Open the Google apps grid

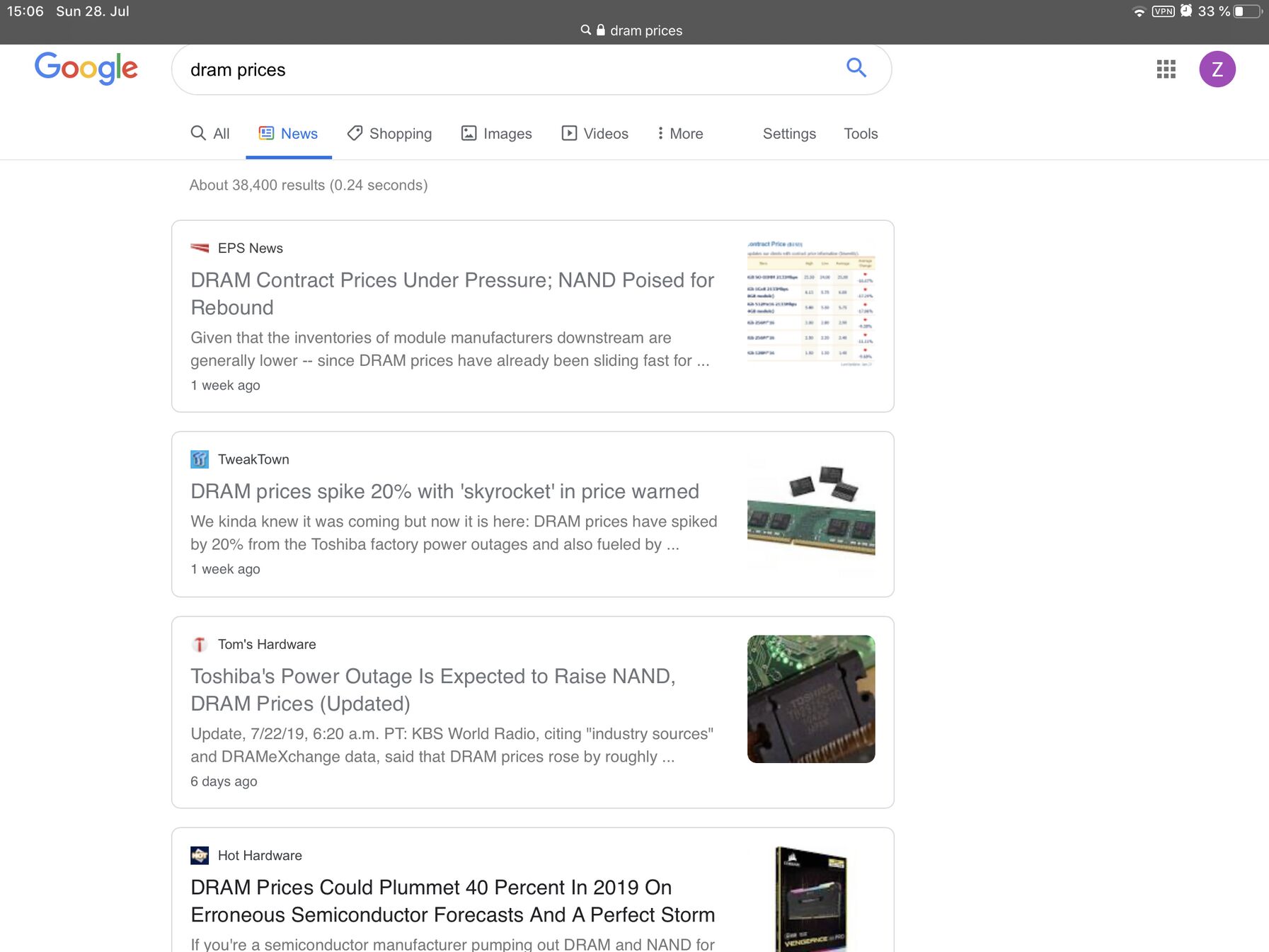click(x=1166, y=69)
